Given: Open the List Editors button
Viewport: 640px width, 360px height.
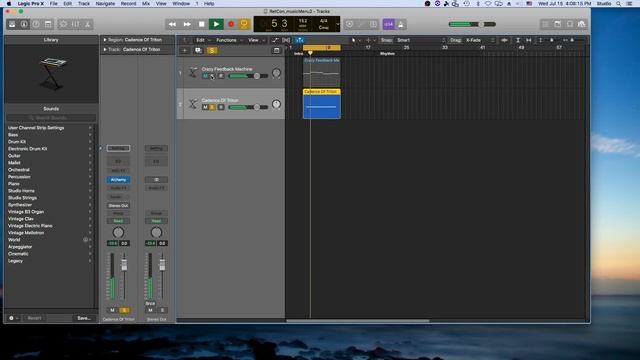Looking at the screenshot, I should coord(546,24).
